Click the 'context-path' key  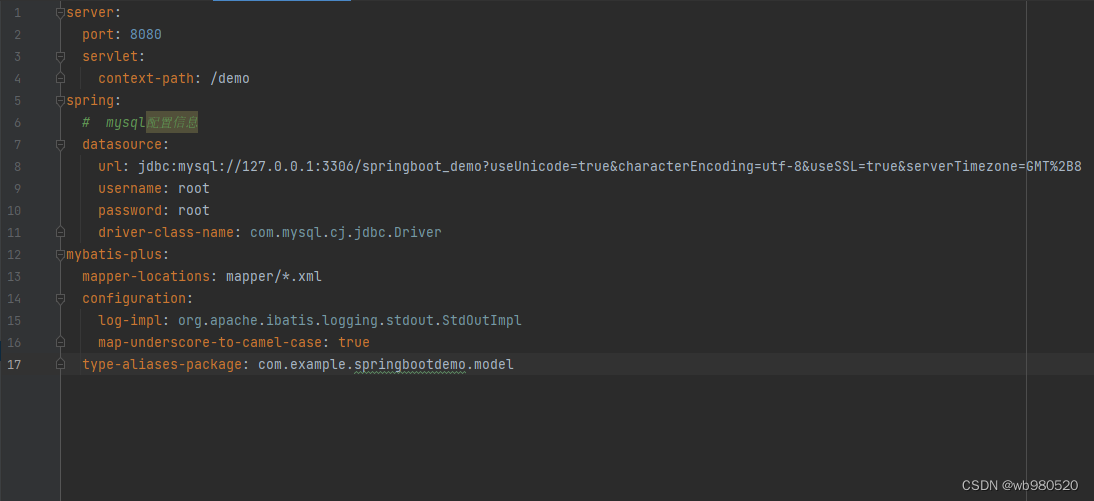click(x=146, y=78)
